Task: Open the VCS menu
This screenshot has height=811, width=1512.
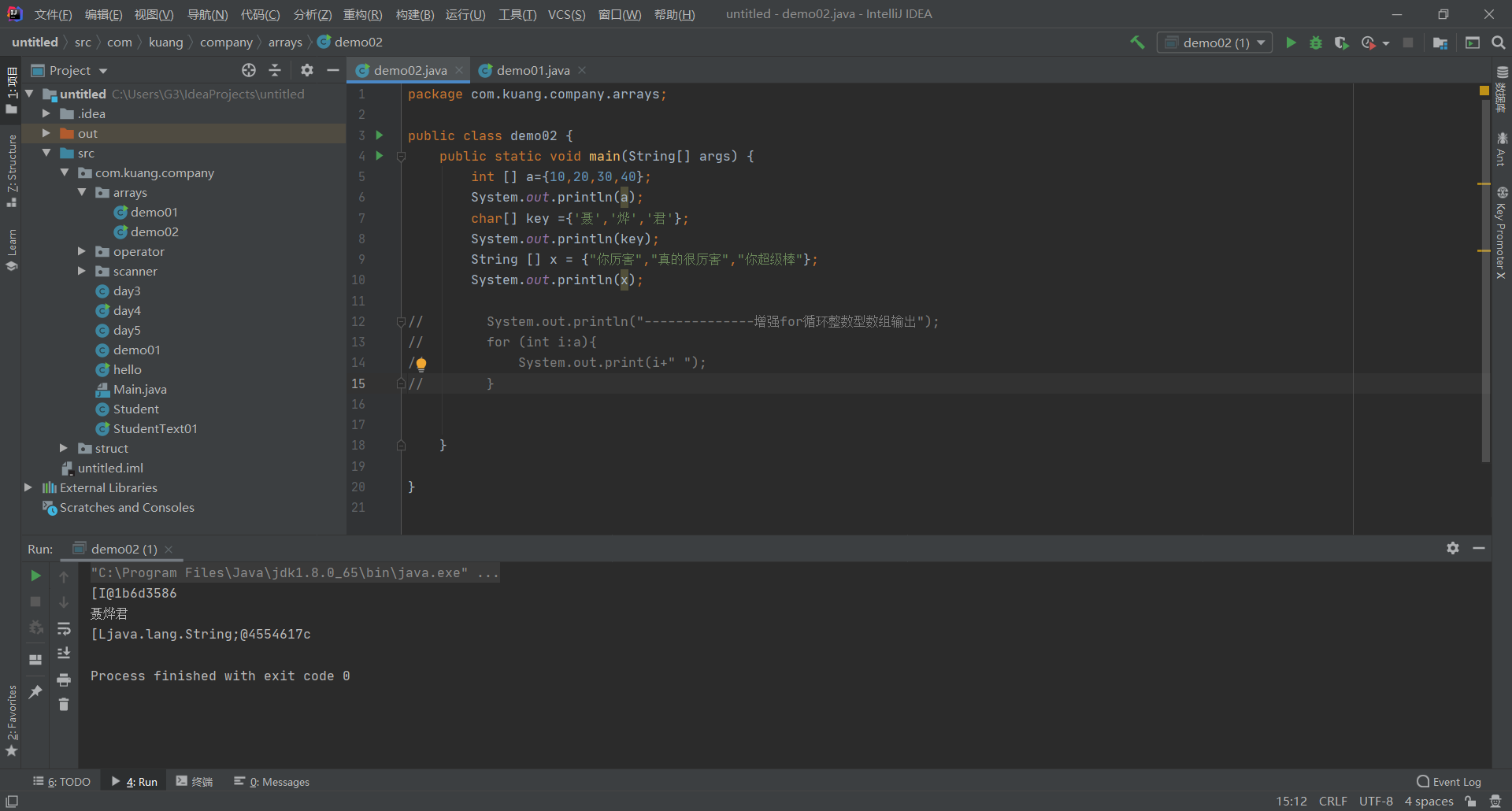Action: coord(566,14)
